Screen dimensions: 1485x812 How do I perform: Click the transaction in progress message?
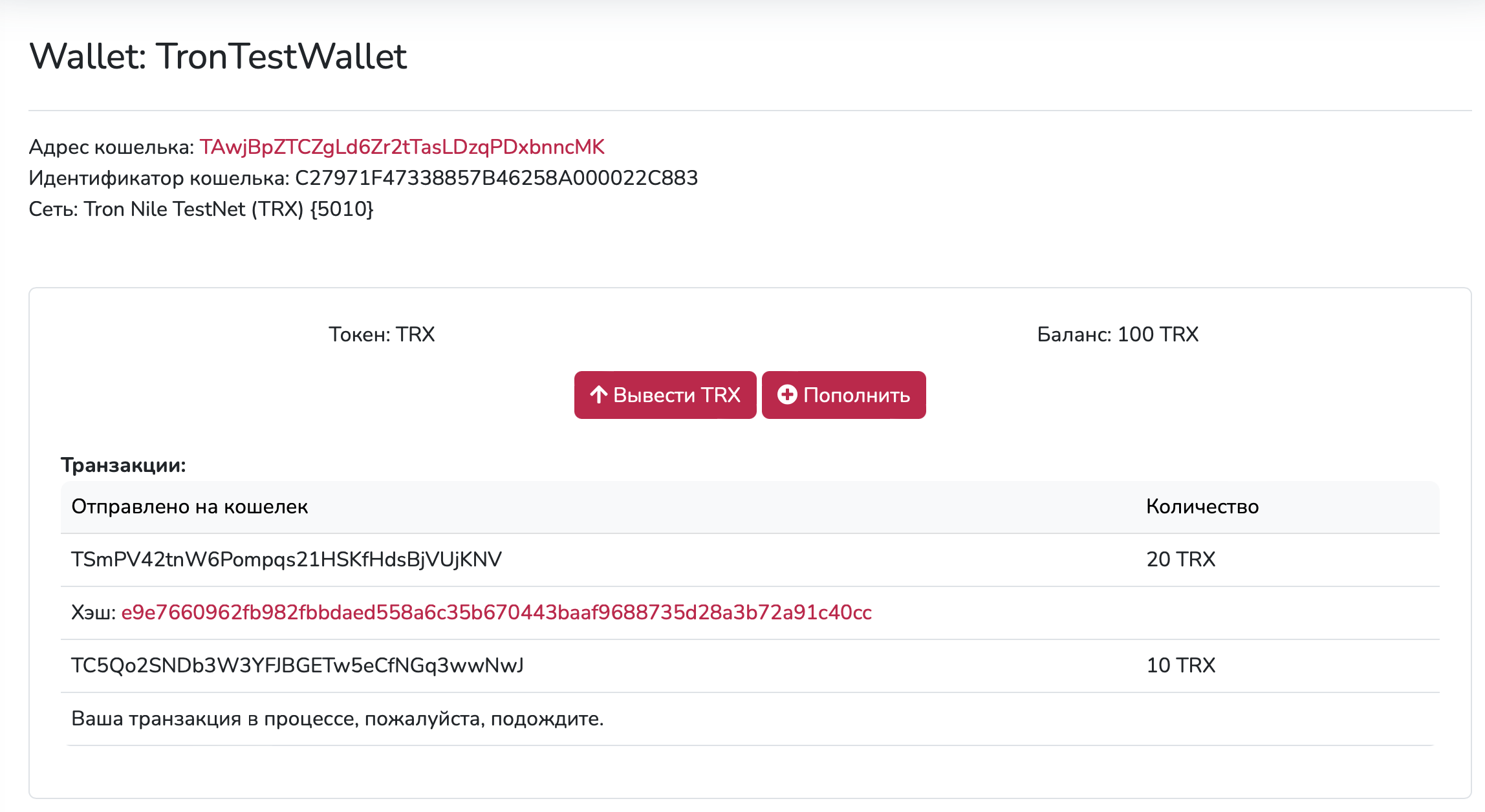(x=337, y=718)
